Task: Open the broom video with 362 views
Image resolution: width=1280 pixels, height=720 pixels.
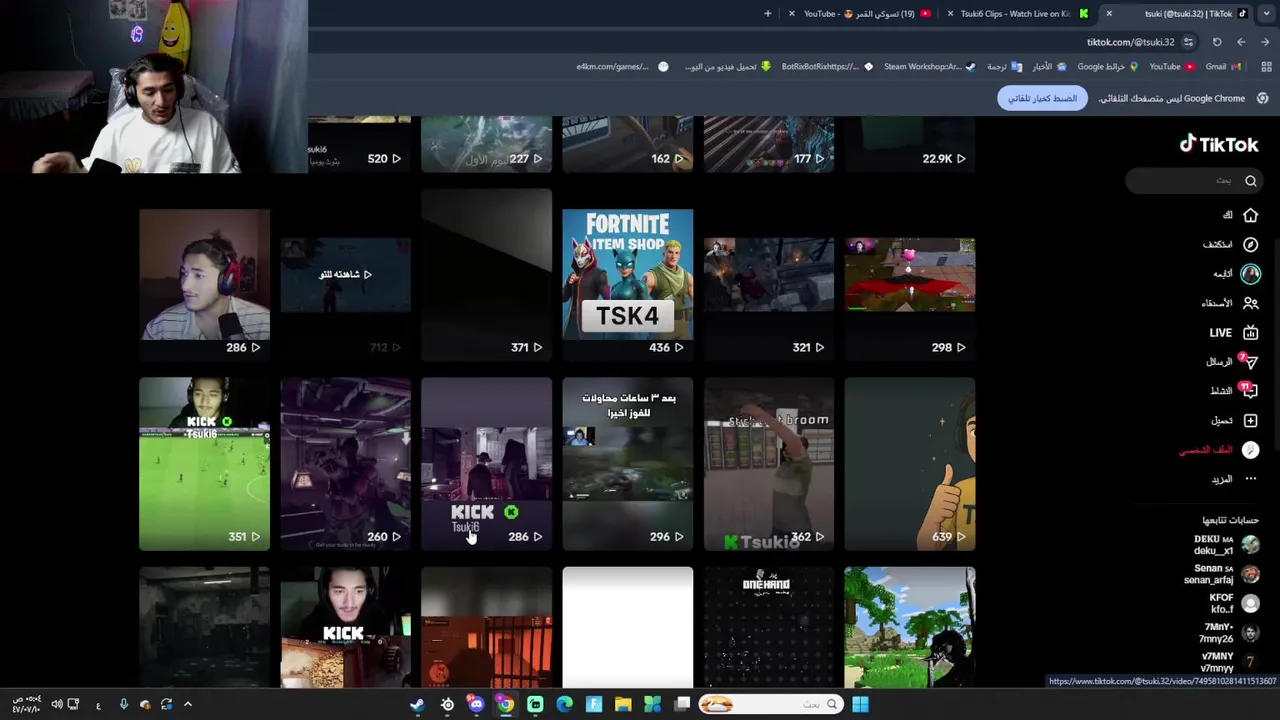Action: click(768, 464)
